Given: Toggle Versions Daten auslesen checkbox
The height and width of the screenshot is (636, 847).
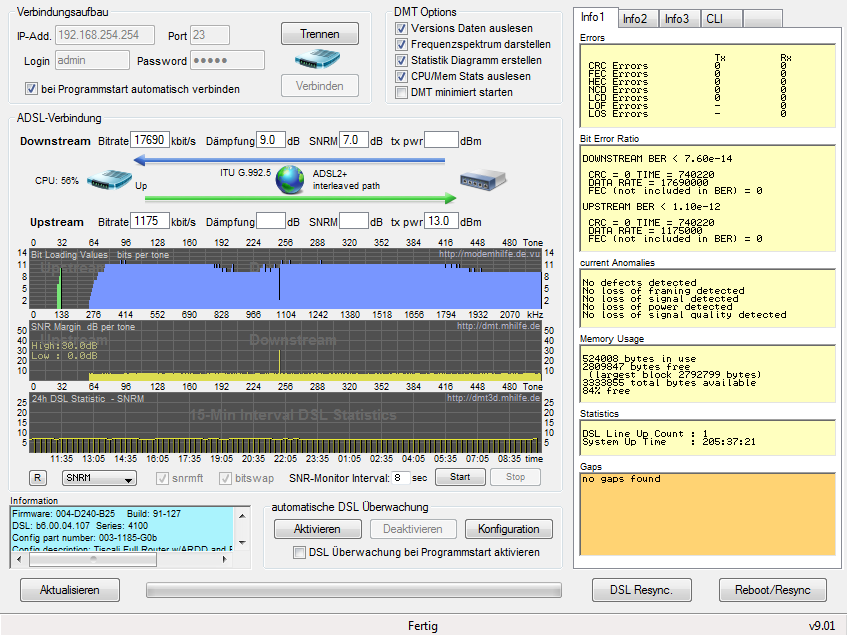Looking at the screenshot, I should click(x=401, y=28).
